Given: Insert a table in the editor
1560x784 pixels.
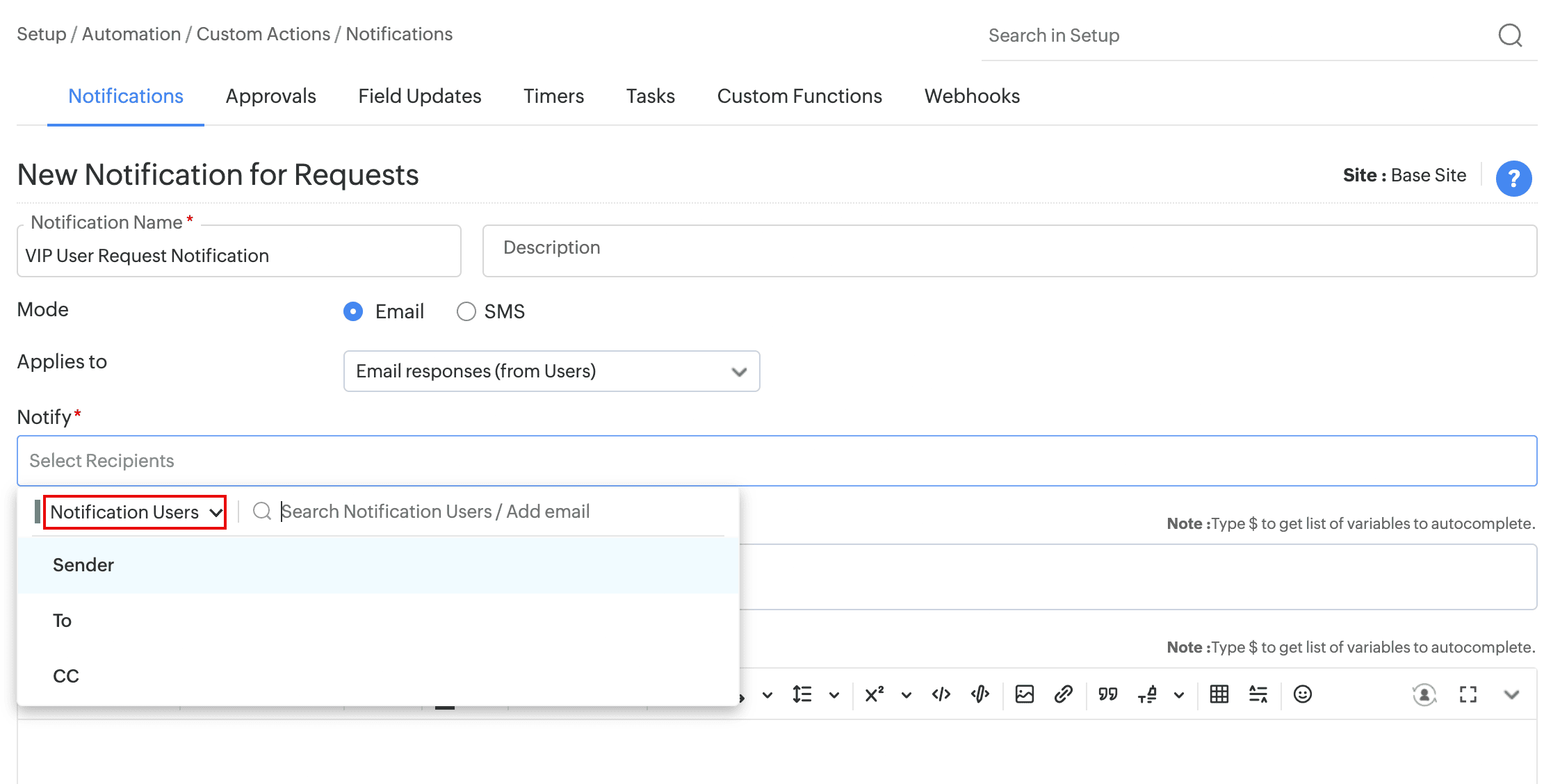Looking at the screenshot, I should (1219, 694).
